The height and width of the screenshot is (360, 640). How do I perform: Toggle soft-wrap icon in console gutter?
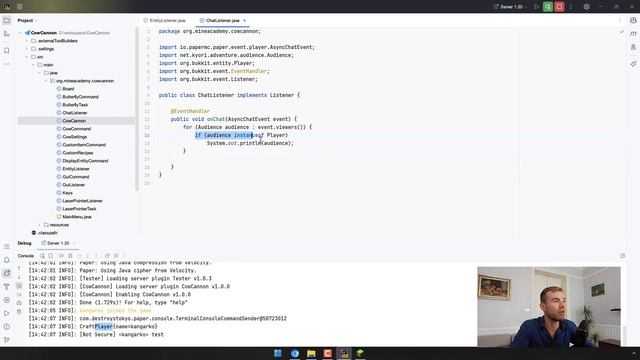coord(19,286)
